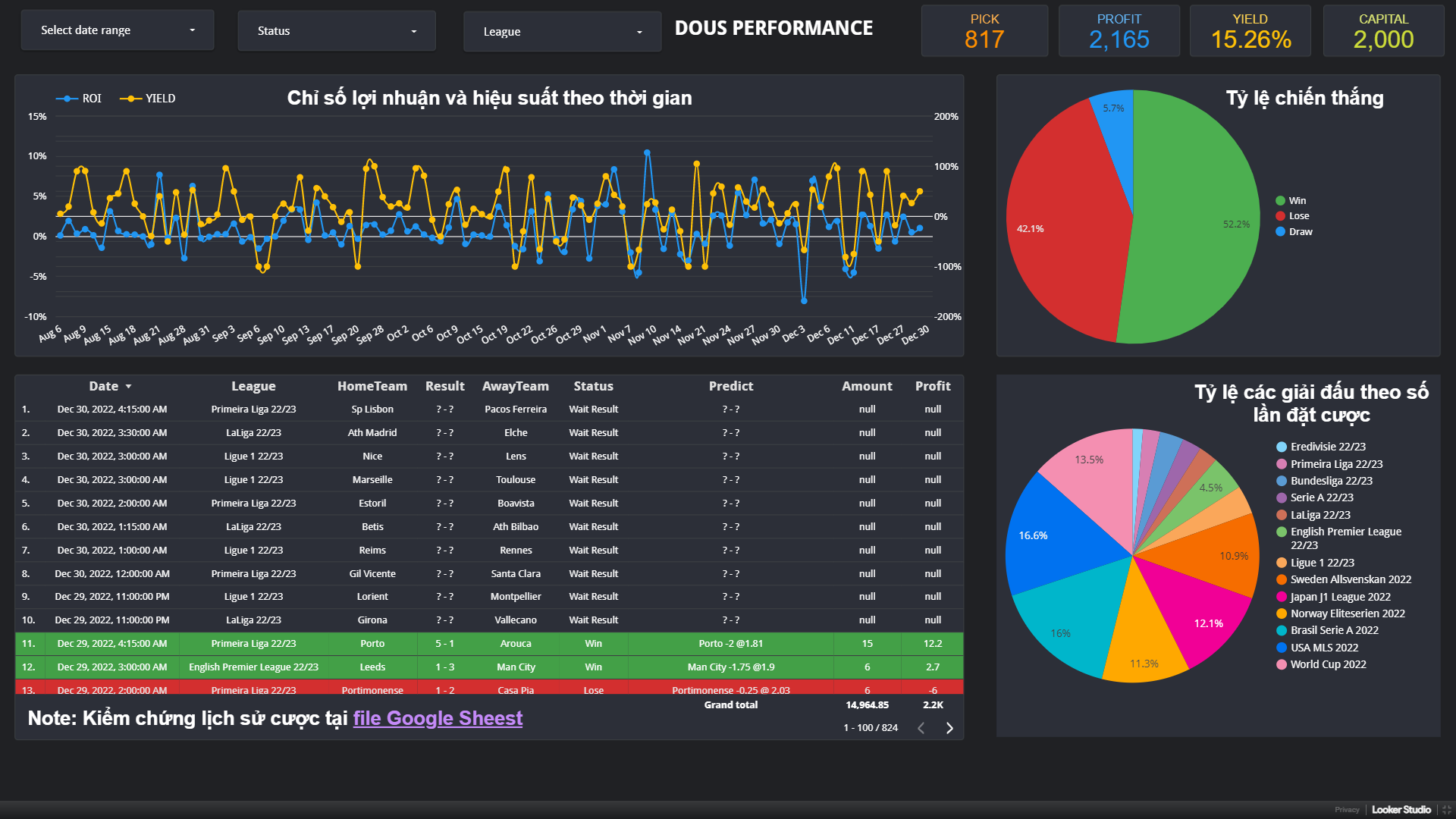Image resolution: width=1456 pixels, height=819 pixels.
Task: Click the Date column sort arrow
Action: click(128, 387)
